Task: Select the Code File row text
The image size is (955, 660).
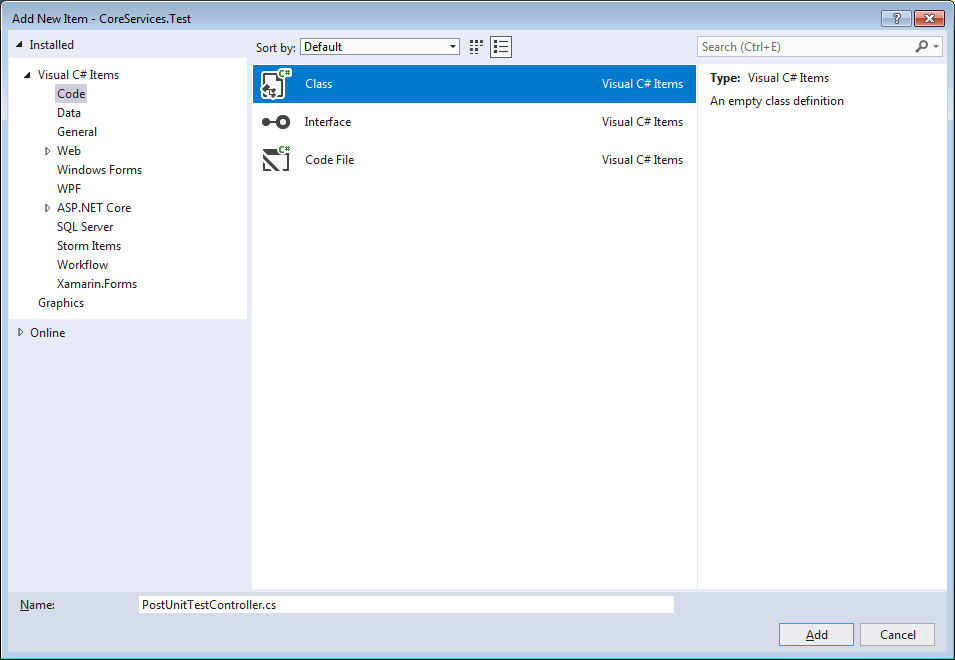Action: (x=329, y=160)
